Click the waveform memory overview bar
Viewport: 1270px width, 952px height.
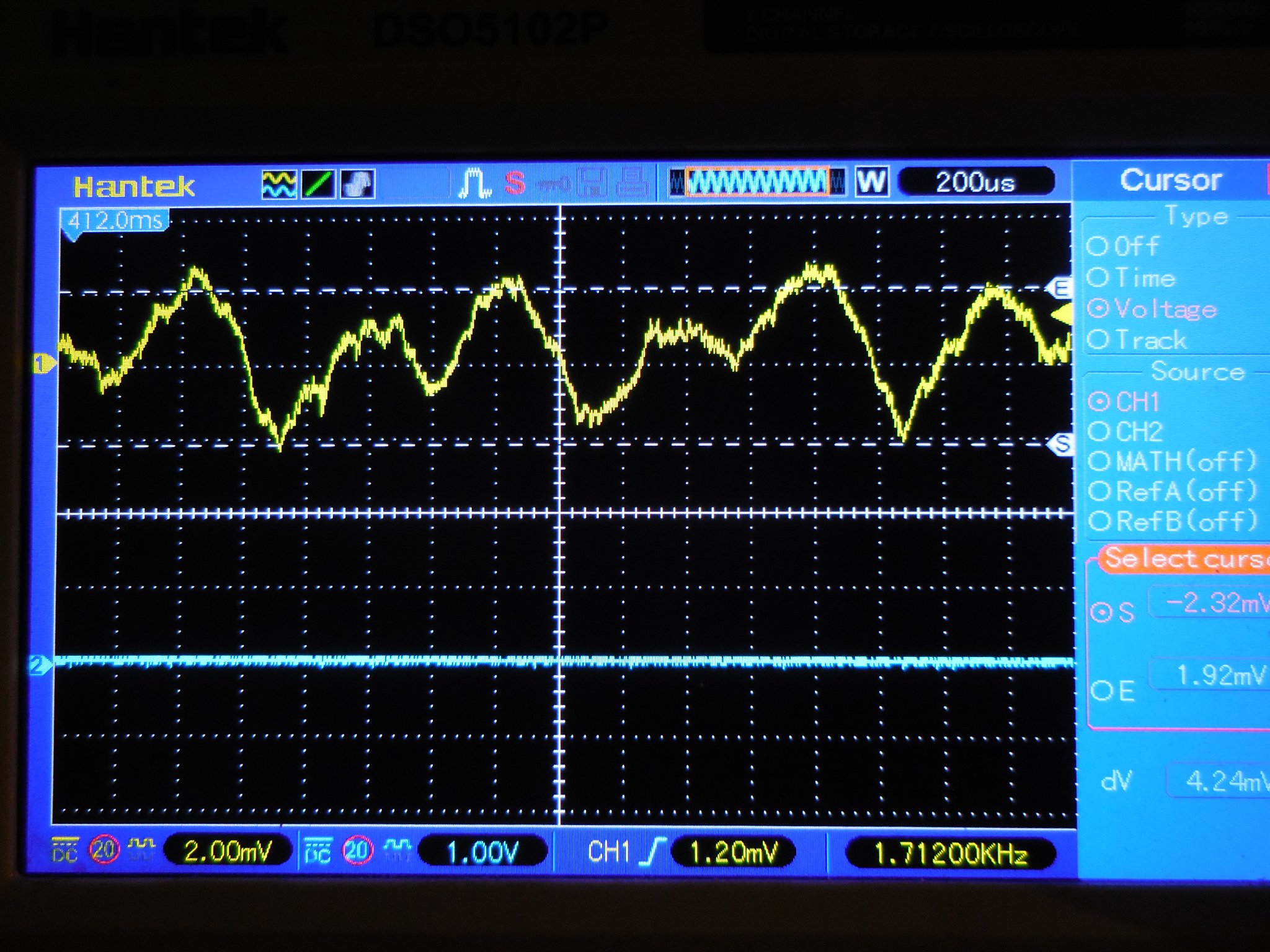point(757,182)
